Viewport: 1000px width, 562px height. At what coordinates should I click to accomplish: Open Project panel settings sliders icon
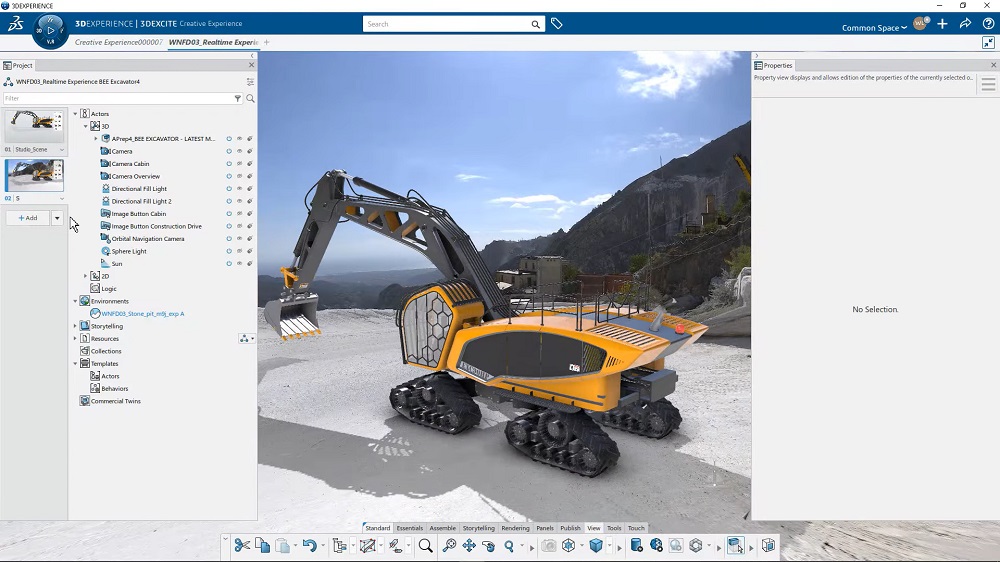click(x=250, y=82)
